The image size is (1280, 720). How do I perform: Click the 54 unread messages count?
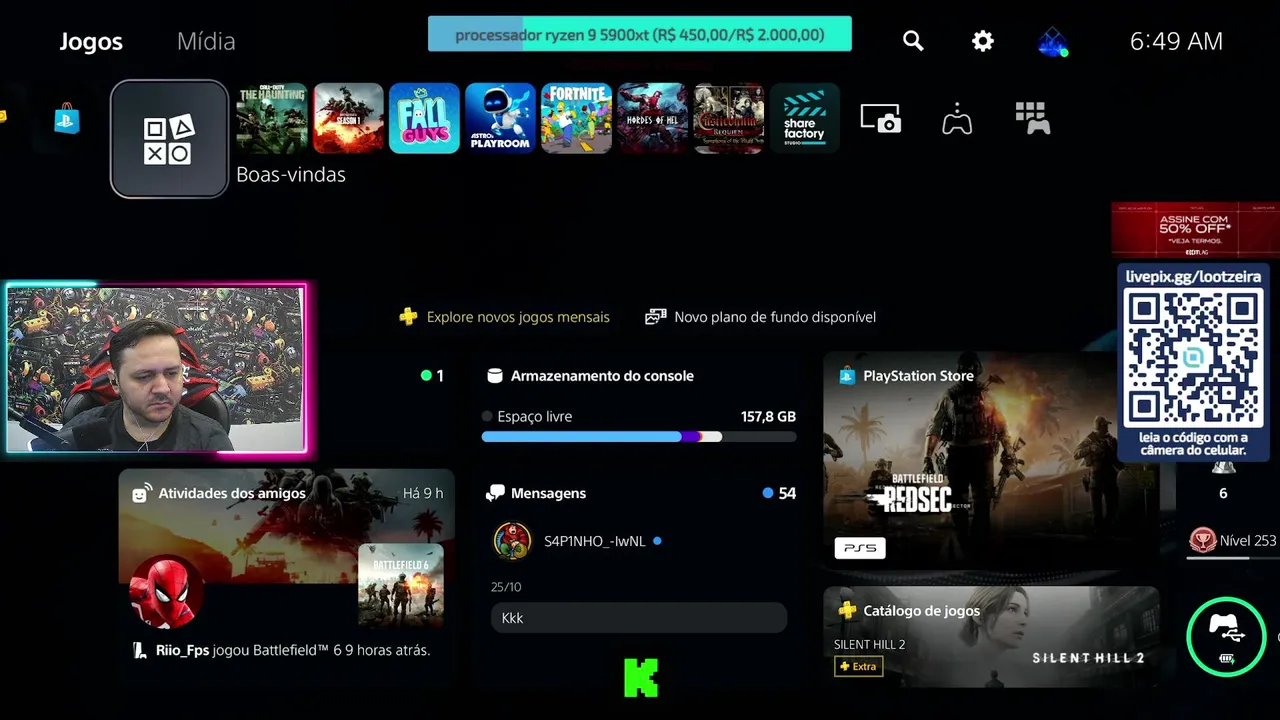click(x=787, y=493)
